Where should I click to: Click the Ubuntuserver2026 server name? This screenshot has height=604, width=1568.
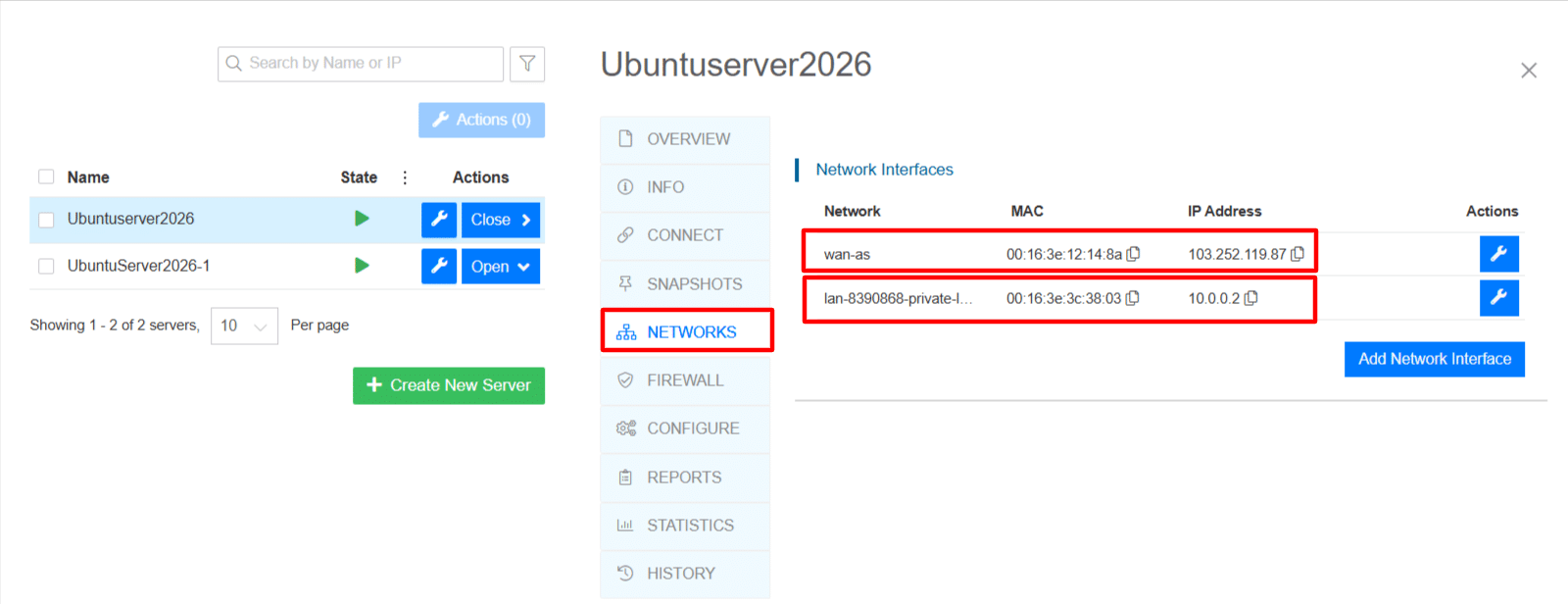130,219
